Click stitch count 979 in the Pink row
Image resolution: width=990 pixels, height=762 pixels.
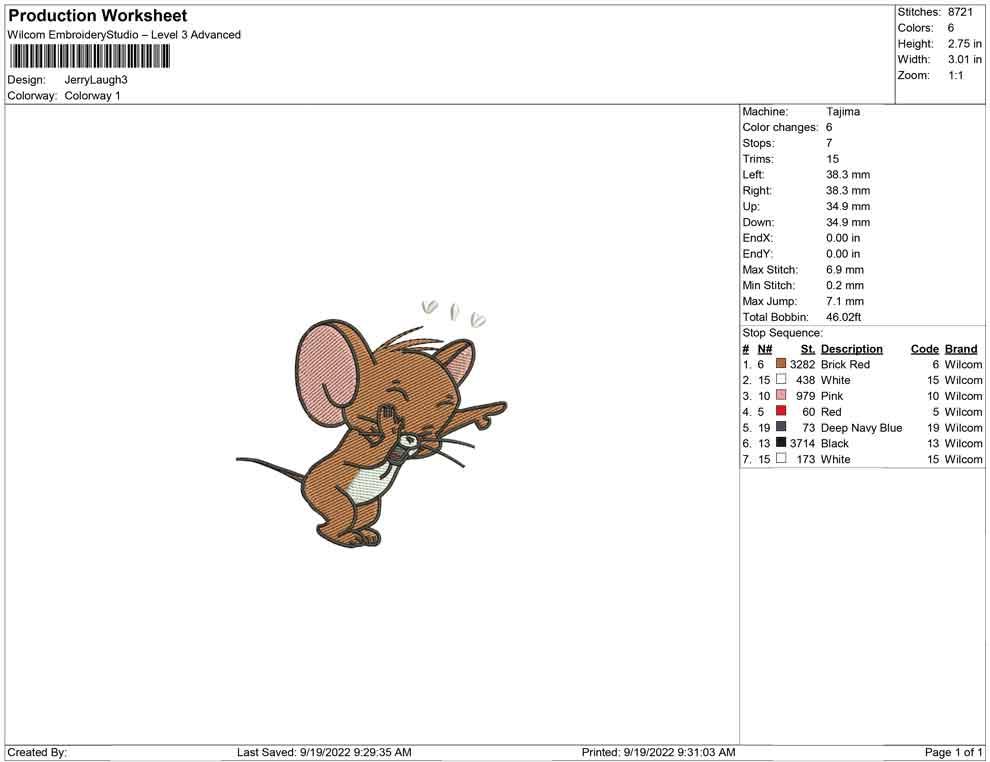pyautogui.click(x=805, y=396)
